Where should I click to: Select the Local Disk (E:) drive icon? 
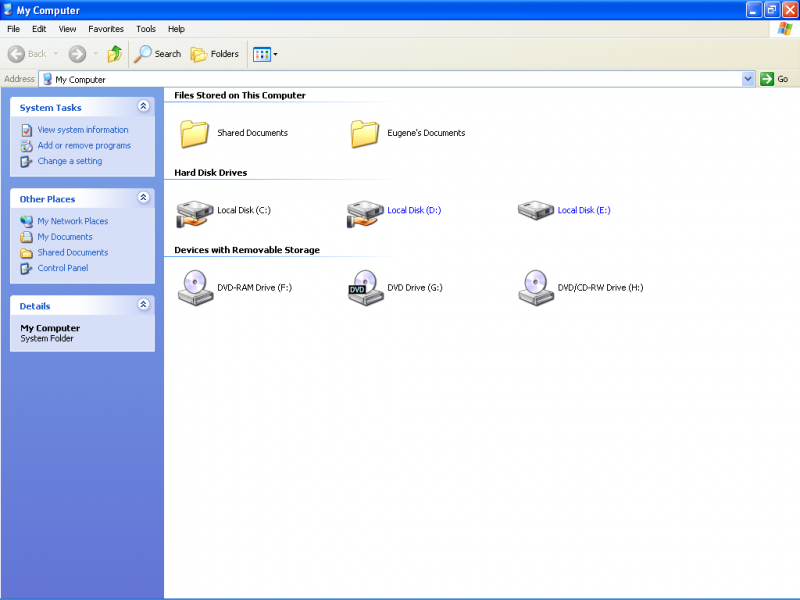coord(536,210)
